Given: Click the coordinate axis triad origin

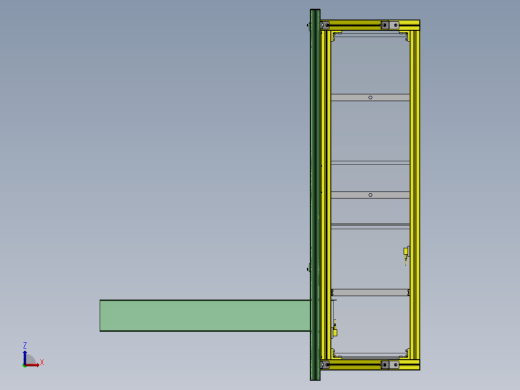Looking at the screenshot, I should click(x=24, y=365).
